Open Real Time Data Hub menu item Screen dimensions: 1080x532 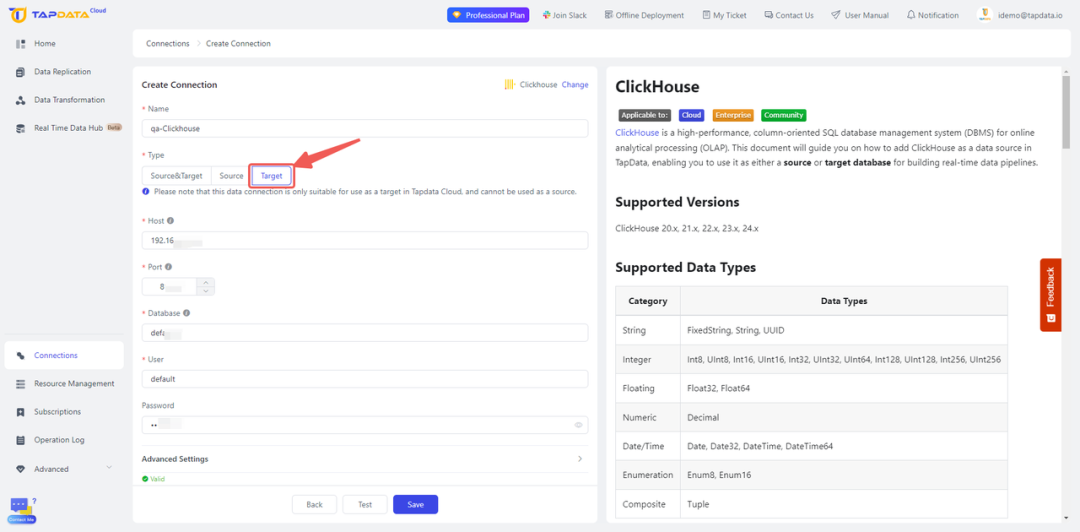tap(64, 128)
